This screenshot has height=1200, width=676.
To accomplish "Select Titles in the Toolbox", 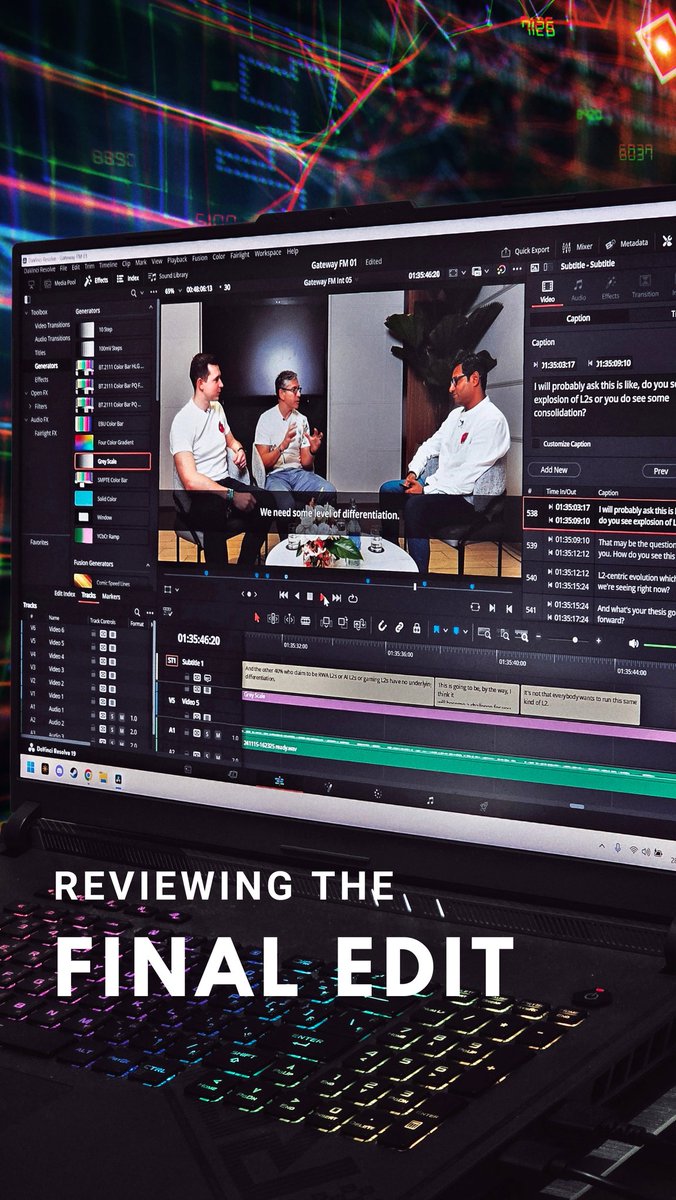I will pyautogui.click(x=40, y=352).
